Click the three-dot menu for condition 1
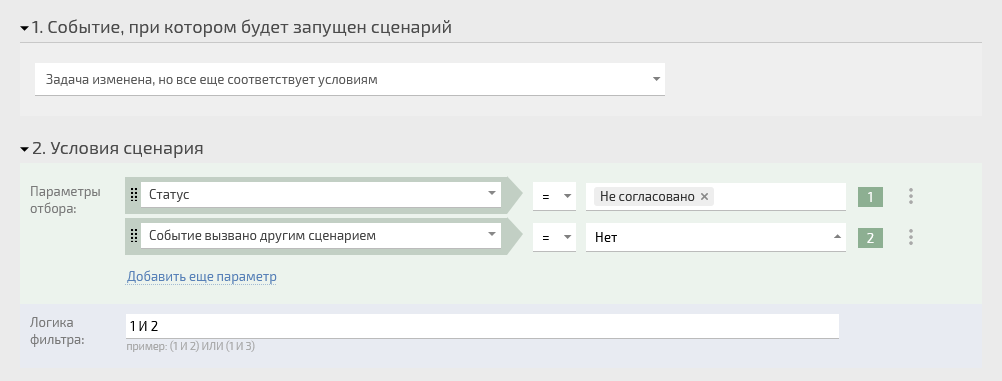The image size is (1002, 381). pyautogui.click(x=911, y=196)
